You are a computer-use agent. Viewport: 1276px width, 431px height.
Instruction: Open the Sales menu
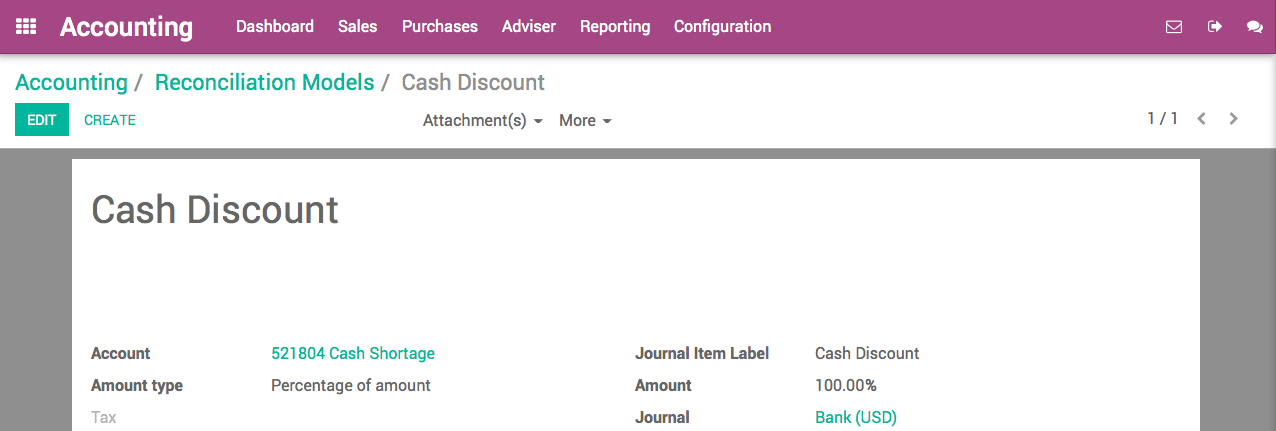(x=358, y=27)
